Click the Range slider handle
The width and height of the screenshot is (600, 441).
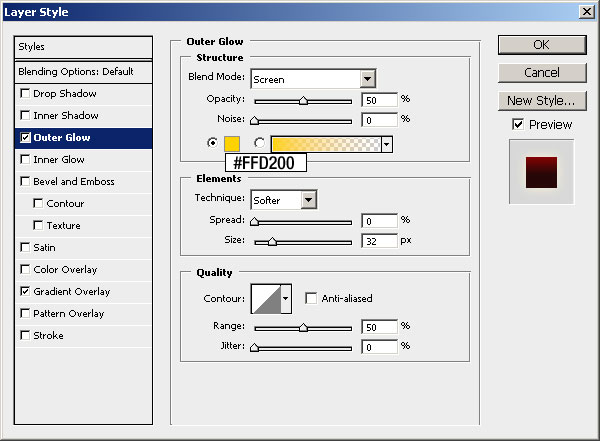point(303,328)
